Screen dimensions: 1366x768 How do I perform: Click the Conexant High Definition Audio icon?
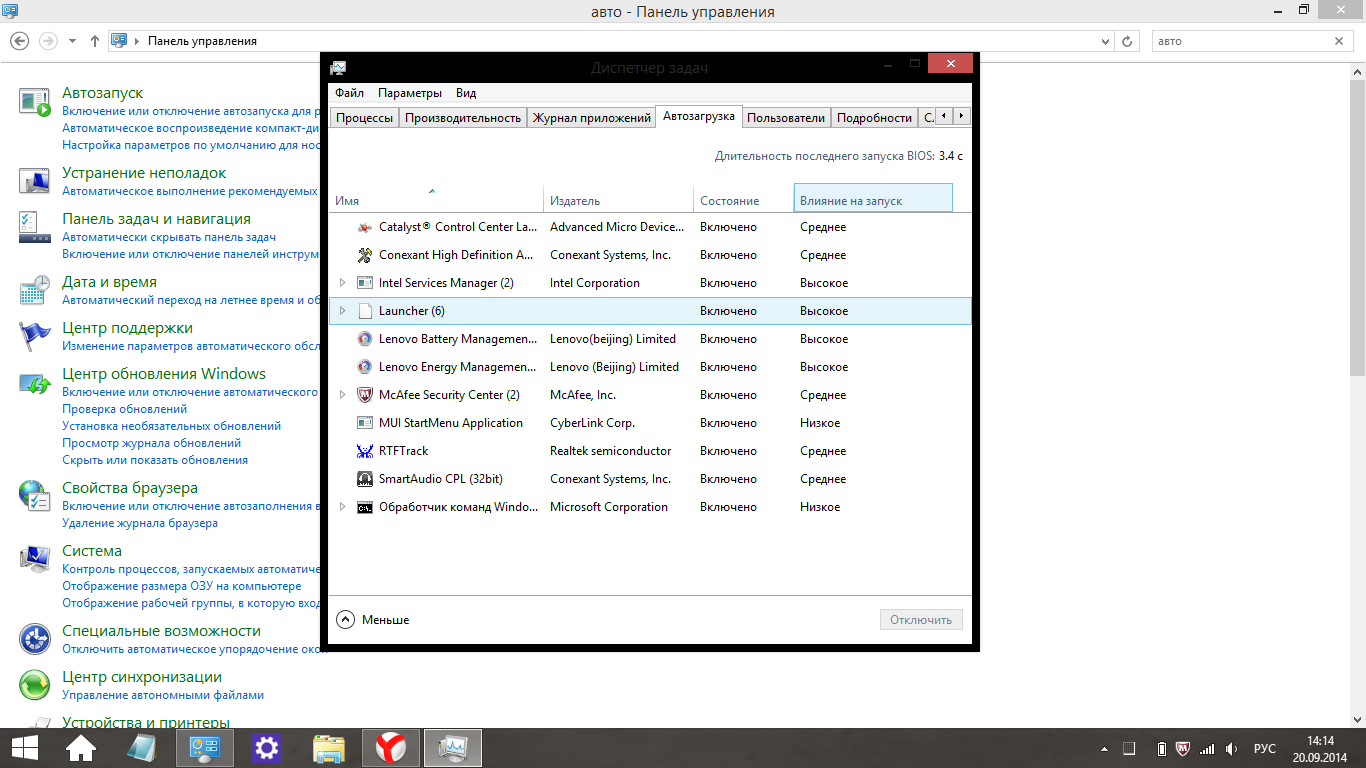(365, 255)
